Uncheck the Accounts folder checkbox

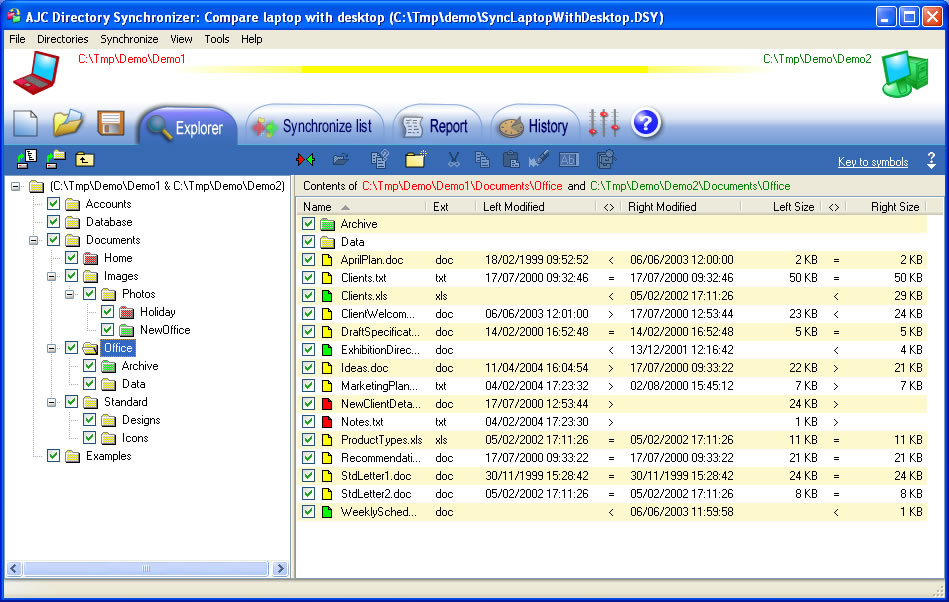click(x=54, y=204)
